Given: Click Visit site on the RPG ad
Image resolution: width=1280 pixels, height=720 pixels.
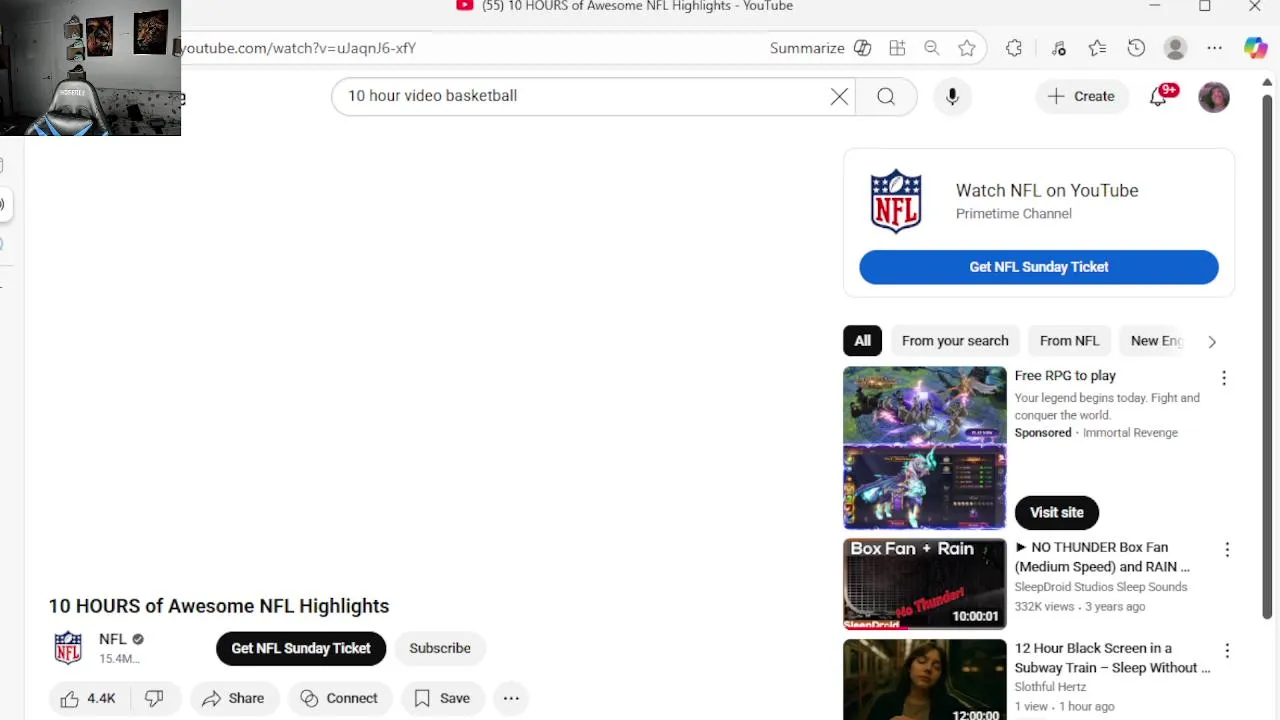Looking at the screenshot, I should 1057,512.
